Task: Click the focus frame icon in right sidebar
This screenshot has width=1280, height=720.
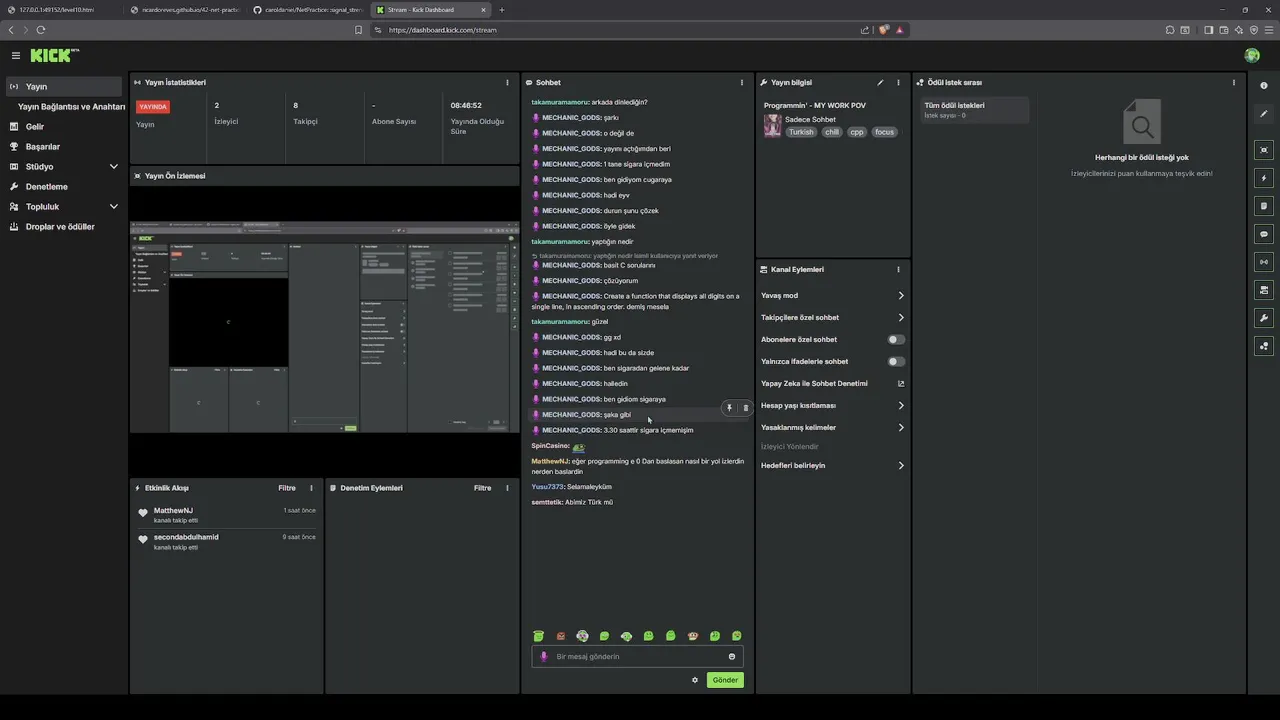Action: pos(1264,150)
